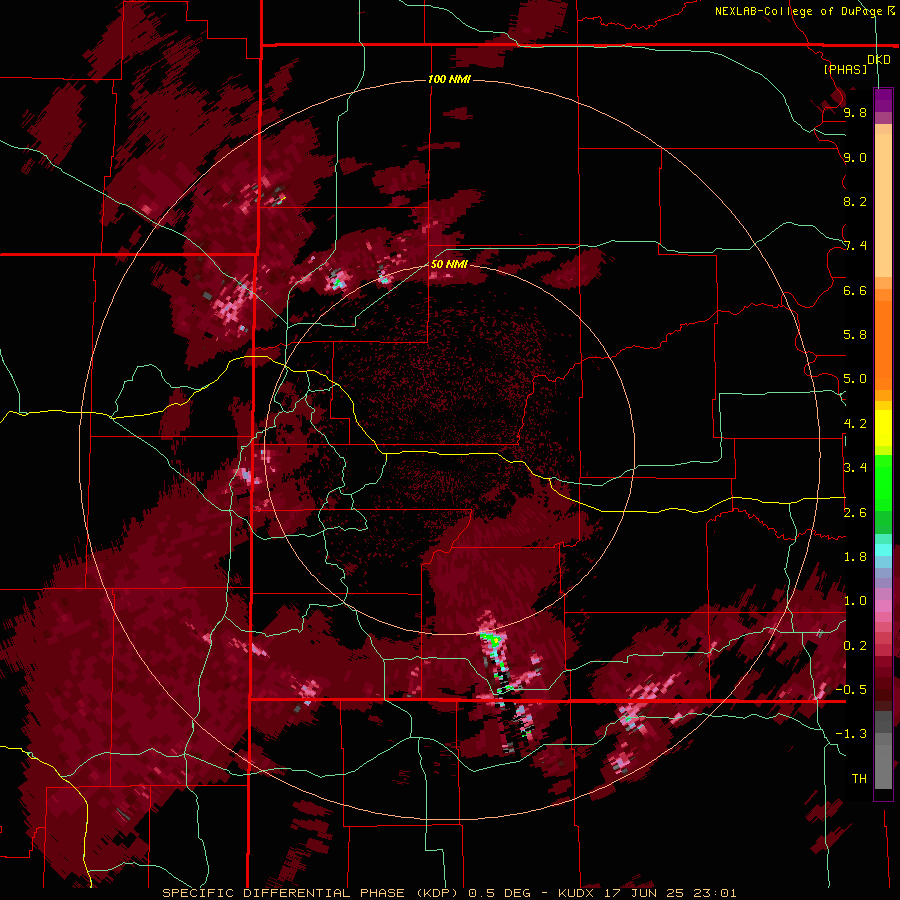This screenshot has height=900, width=900.
Task: Click the green segment of the color bar
Action: tap(883, 494)
